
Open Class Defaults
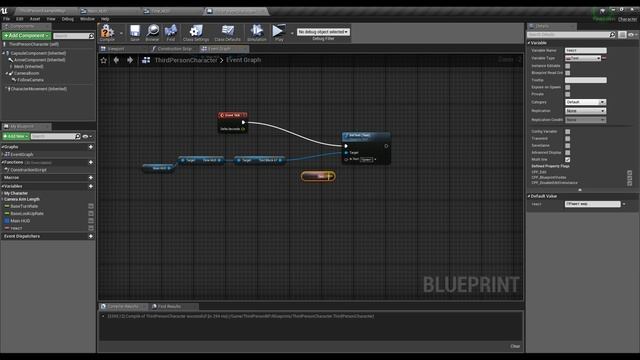click(227, 33)
